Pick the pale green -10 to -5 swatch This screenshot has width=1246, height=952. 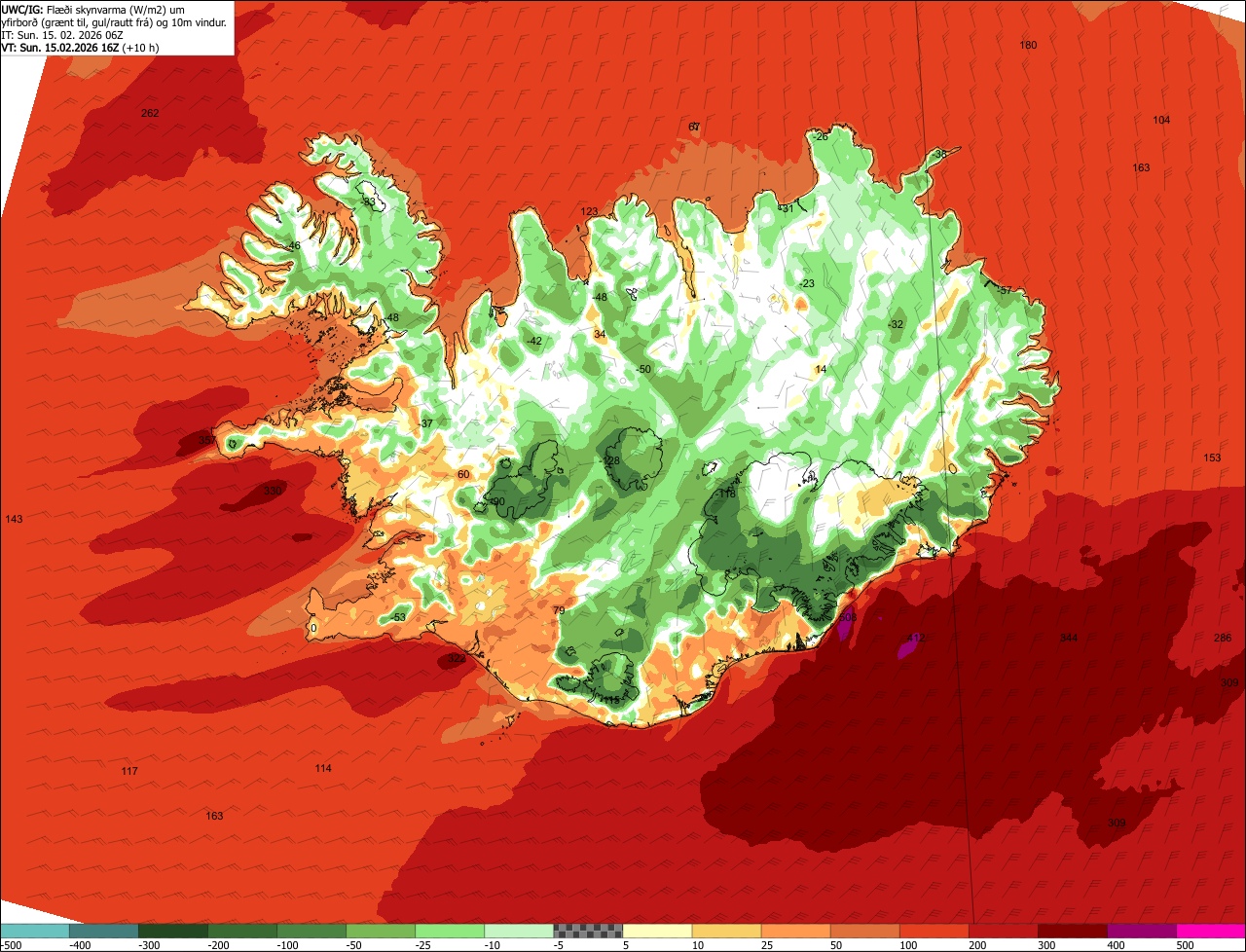(x=519, y=931)
